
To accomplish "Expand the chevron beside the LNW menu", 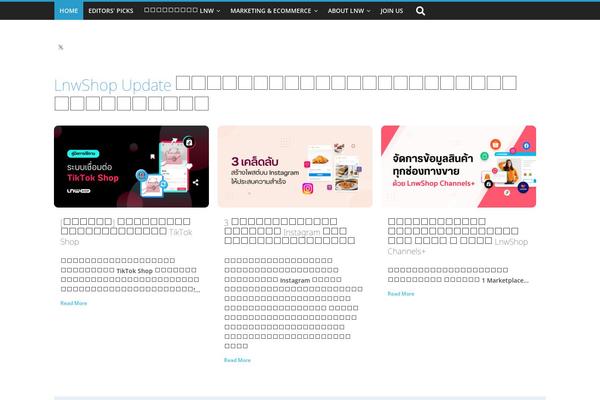I will click(218, 11).
